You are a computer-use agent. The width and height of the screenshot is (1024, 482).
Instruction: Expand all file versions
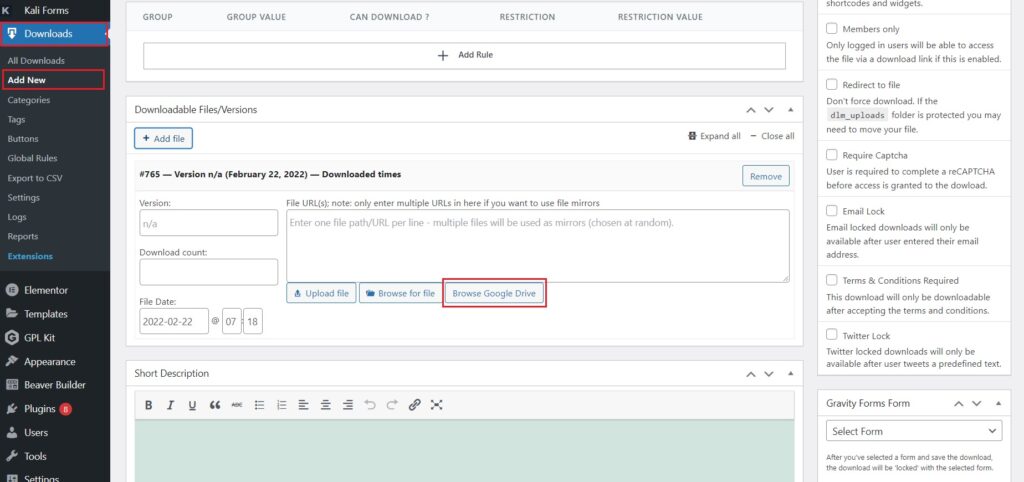click(714, 136)
